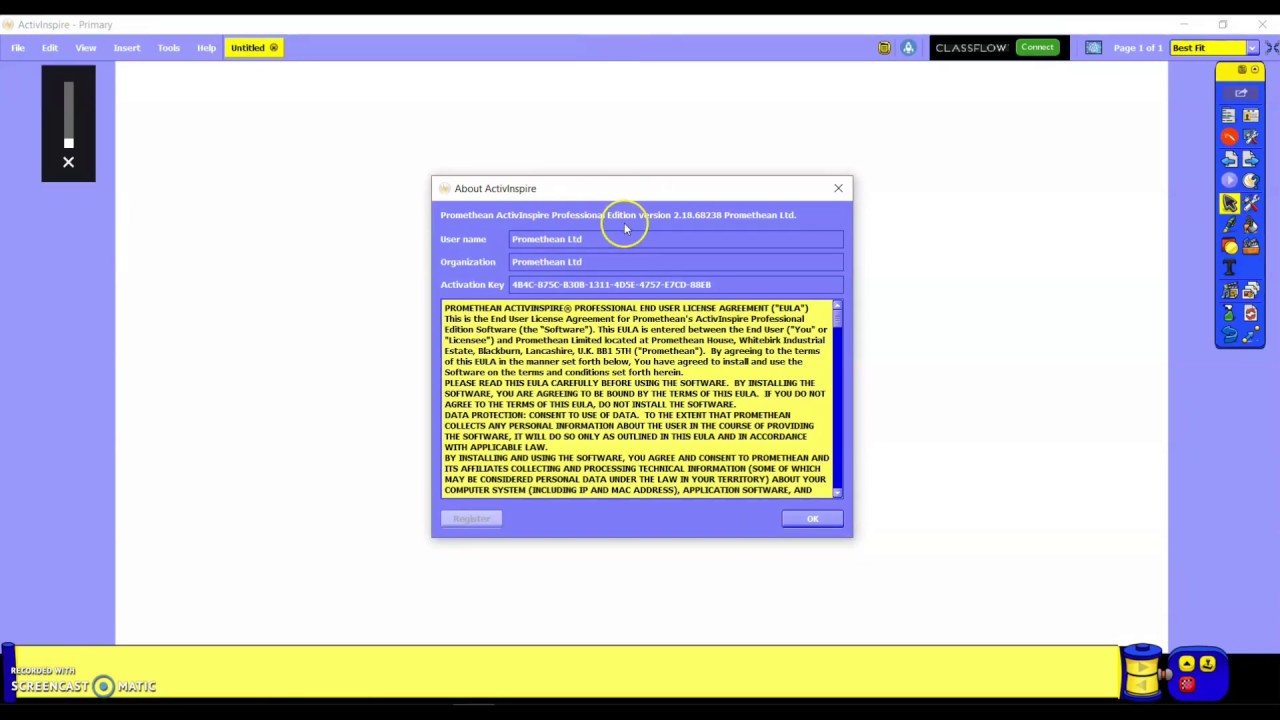Screen dimensions: 1280x720
Task: Go to the Previous Page via the toolbox
Action: (x=1229, y=159)
